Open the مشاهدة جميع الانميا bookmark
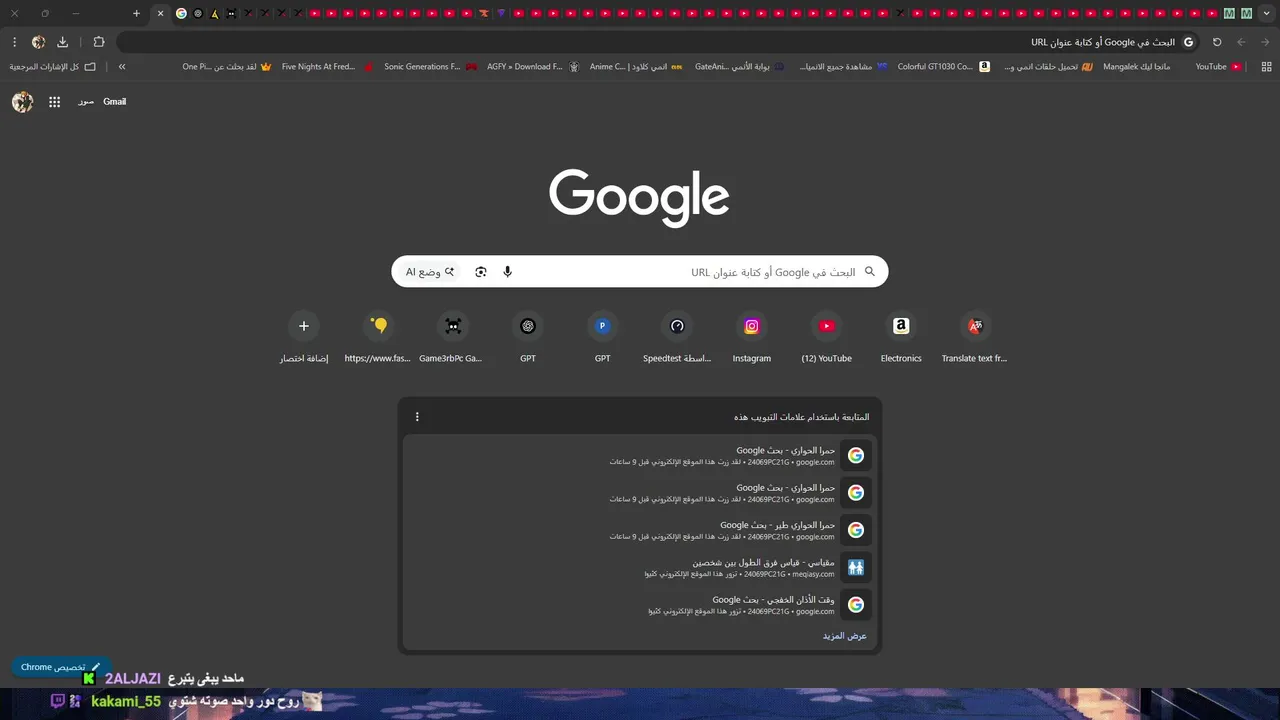 tap(843, 67)
